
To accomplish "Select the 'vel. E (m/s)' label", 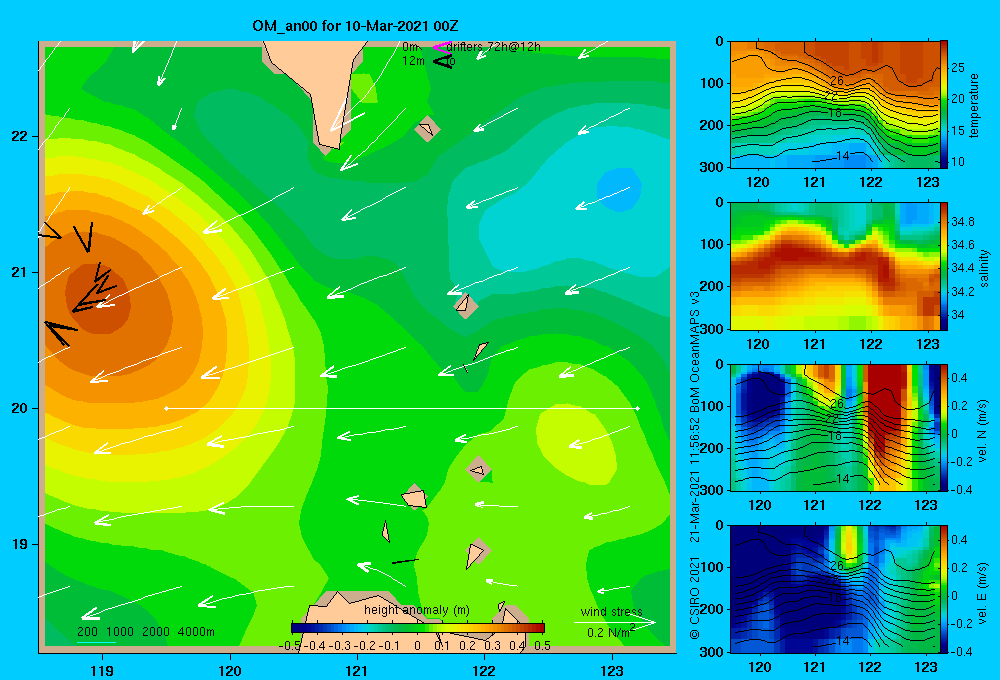I will pyautogui.click(x=982, y=593).
